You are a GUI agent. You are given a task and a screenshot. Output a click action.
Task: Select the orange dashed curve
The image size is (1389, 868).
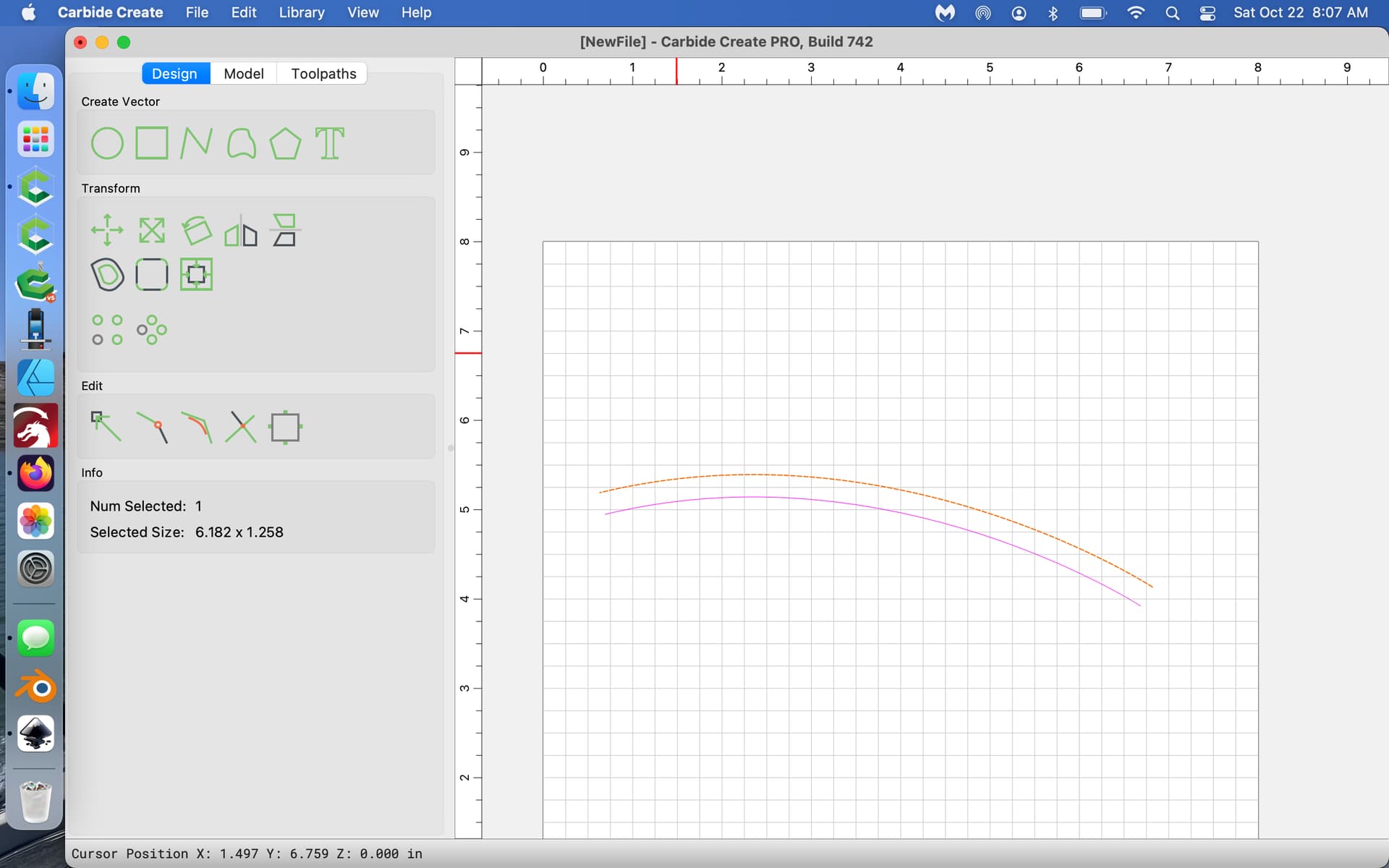(x=875, y=485)
